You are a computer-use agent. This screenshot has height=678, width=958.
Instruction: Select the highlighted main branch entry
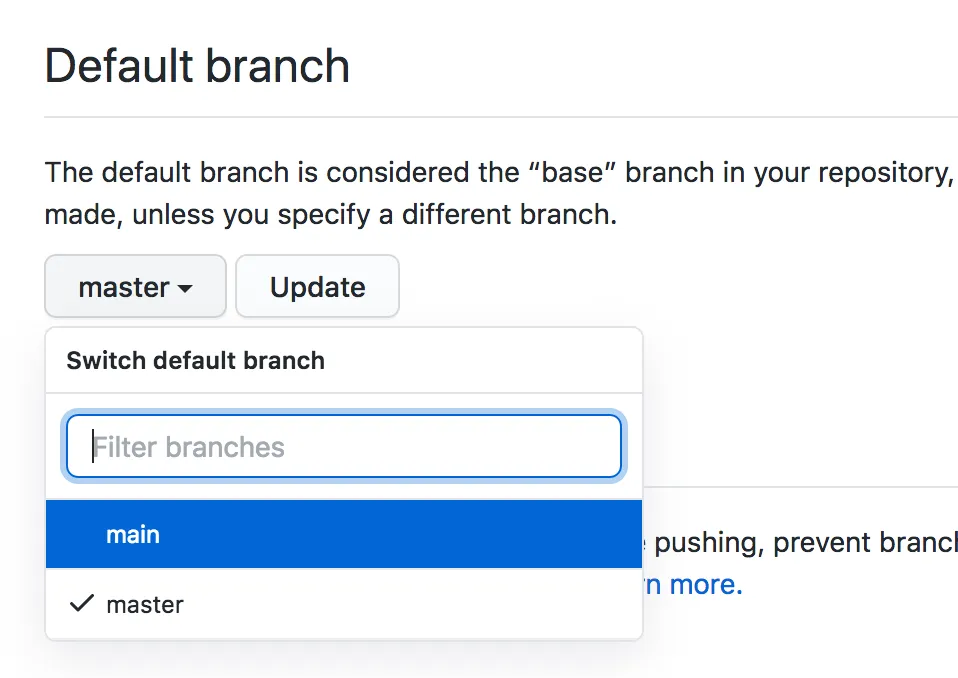pyautogui.click(x=133, y=534)
